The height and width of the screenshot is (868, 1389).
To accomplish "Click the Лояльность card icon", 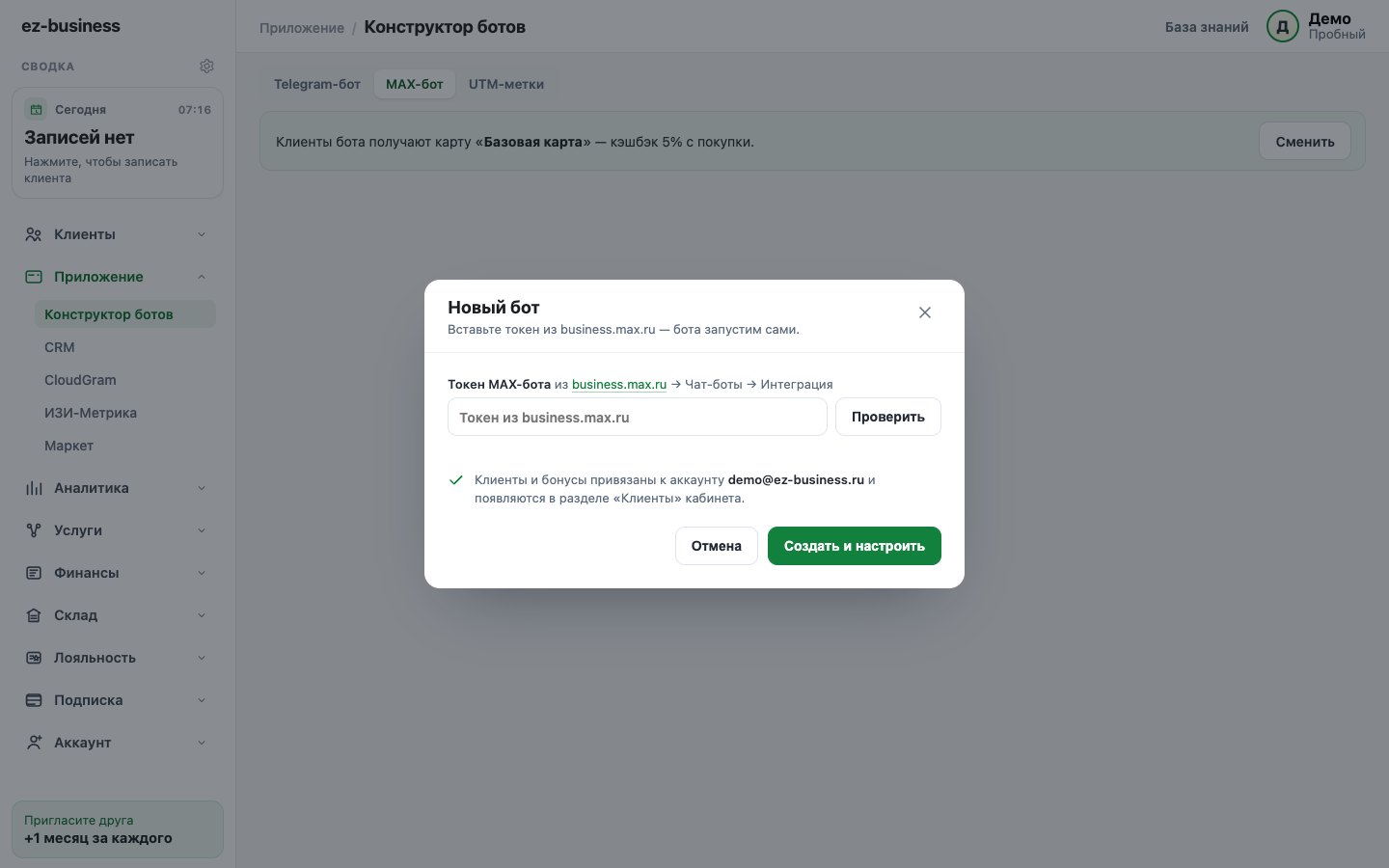I will [x=34, y=658].
